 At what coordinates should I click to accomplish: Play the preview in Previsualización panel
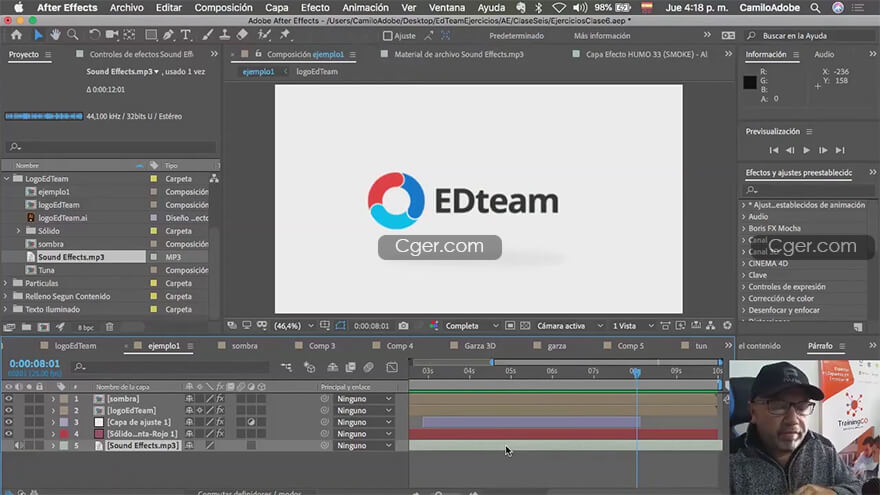pos(806,150)
